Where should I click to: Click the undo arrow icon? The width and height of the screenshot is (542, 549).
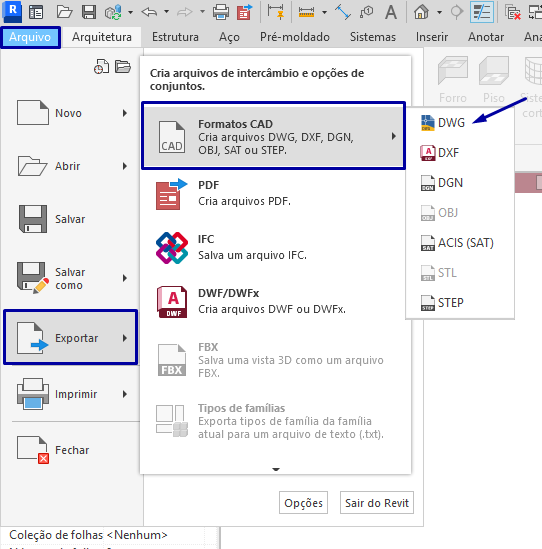(150, 12)
